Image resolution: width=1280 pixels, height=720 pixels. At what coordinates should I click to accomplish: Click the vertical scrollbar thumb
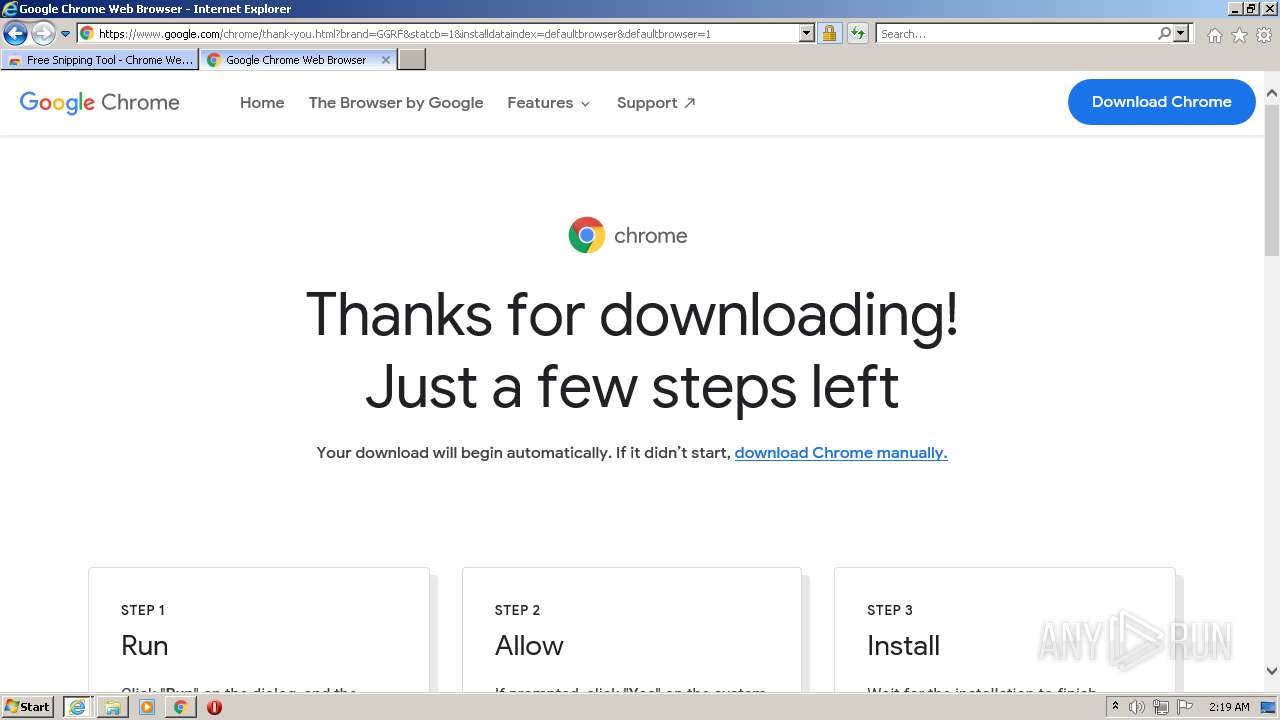[x=1272, y=179]
